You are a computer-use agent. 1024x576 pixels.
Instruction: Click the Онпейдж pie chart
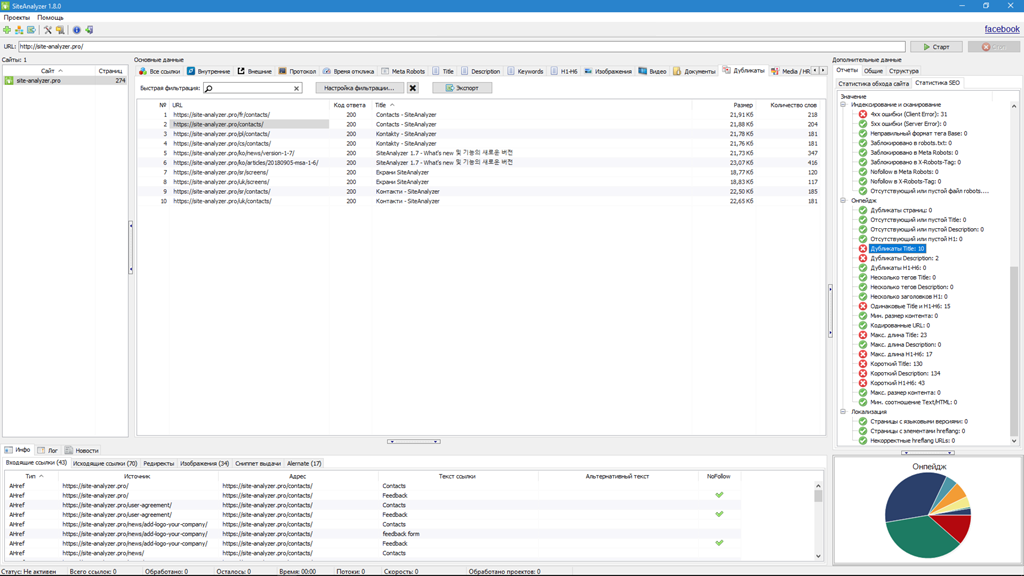(927, 512)
